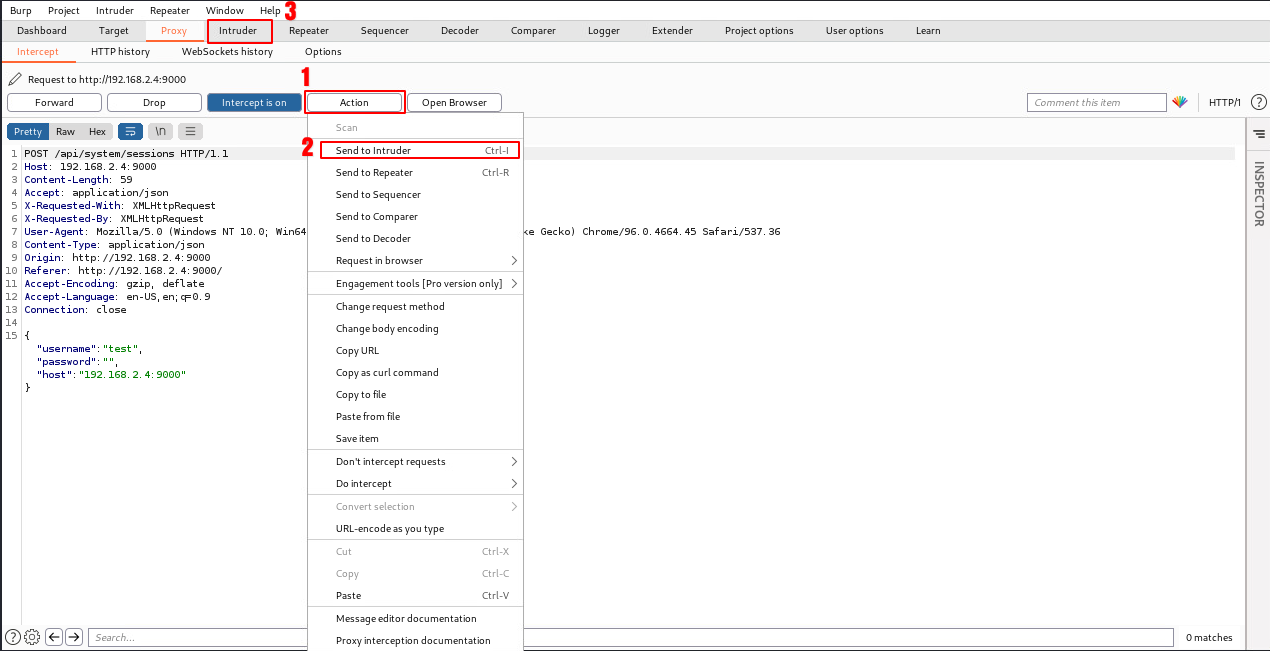Click previous match arrow in search bar
Screen dimensions: 1270x651
point(54,637)
